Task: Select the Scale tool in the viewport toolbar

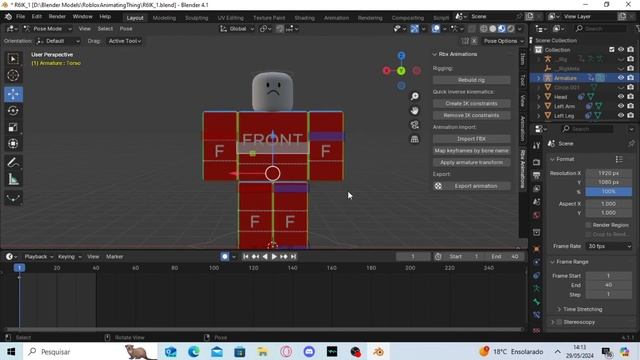Action: [13, 127]
